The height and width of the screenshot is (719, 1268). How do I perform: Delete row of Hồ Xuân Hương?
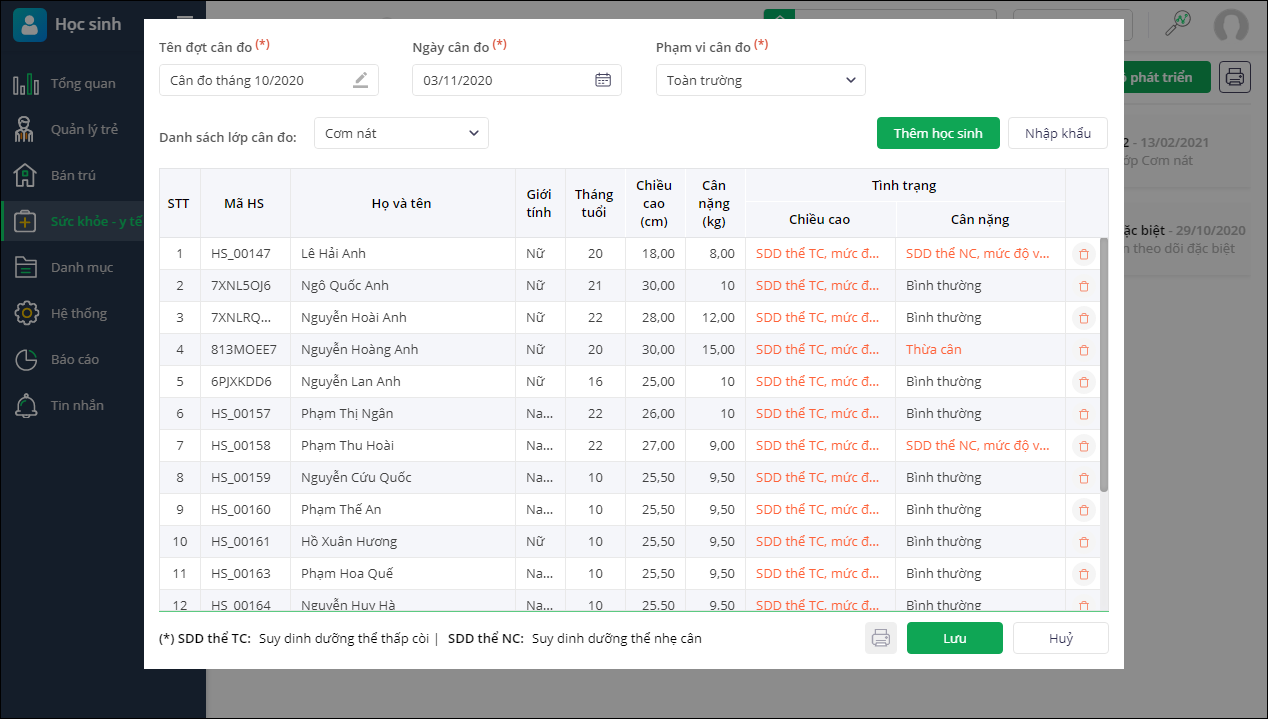1083,542
